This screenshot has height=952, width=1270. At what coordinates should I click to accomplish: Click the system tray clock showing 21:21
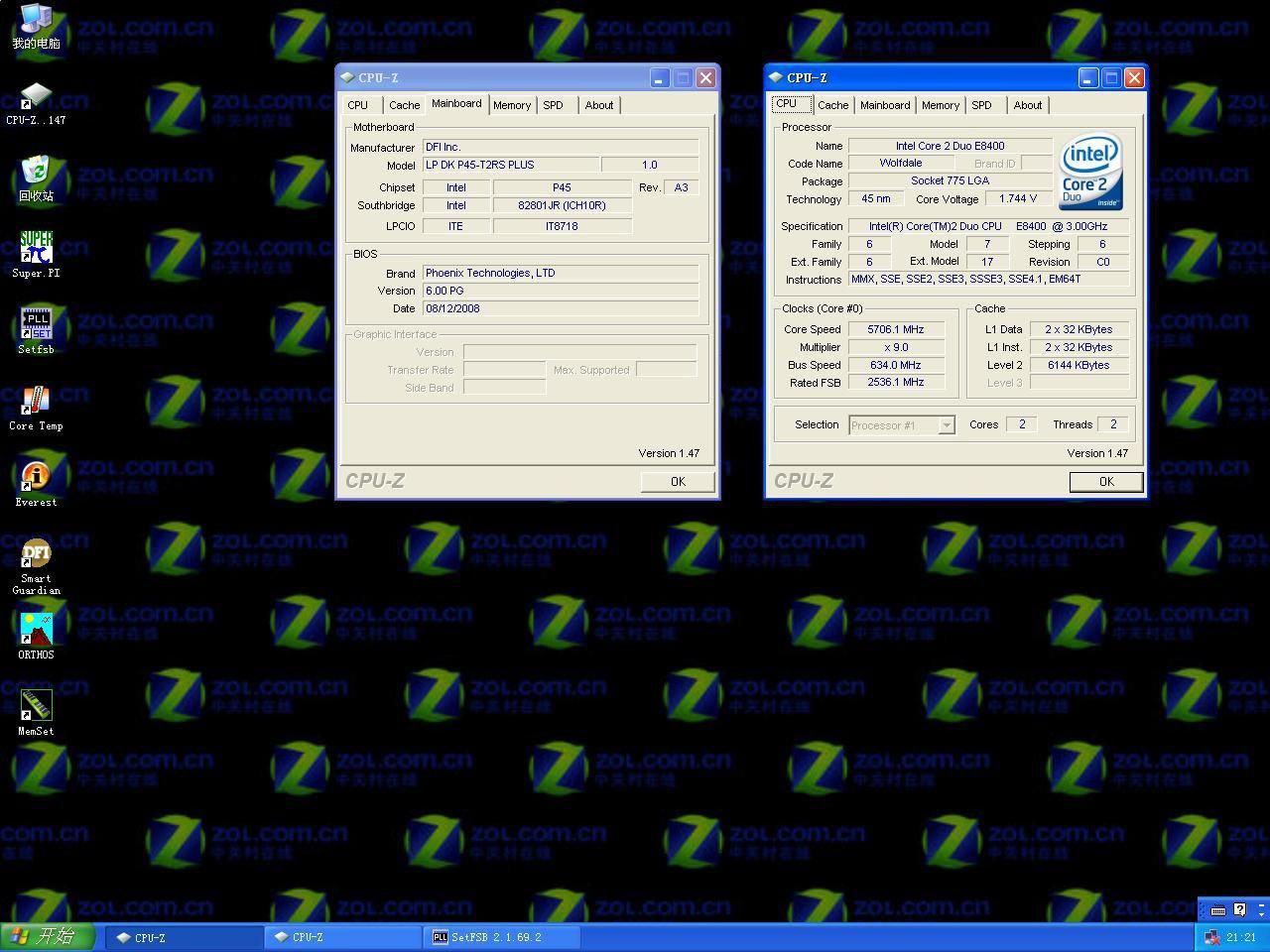pyautogui.click(x=1241, y=937)
